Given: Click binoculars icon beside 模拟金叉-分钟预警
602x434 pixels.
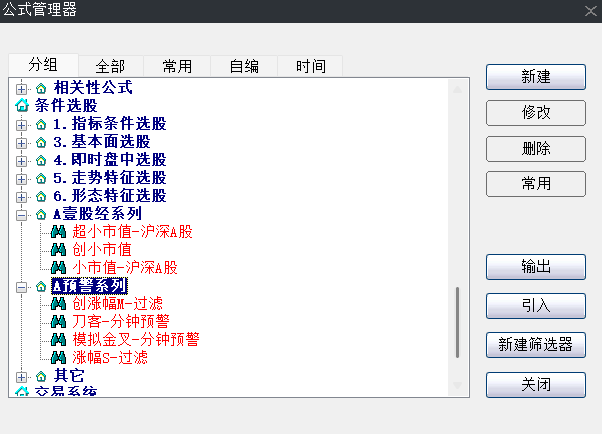Looking at the screenshot, I should point(59,340).
